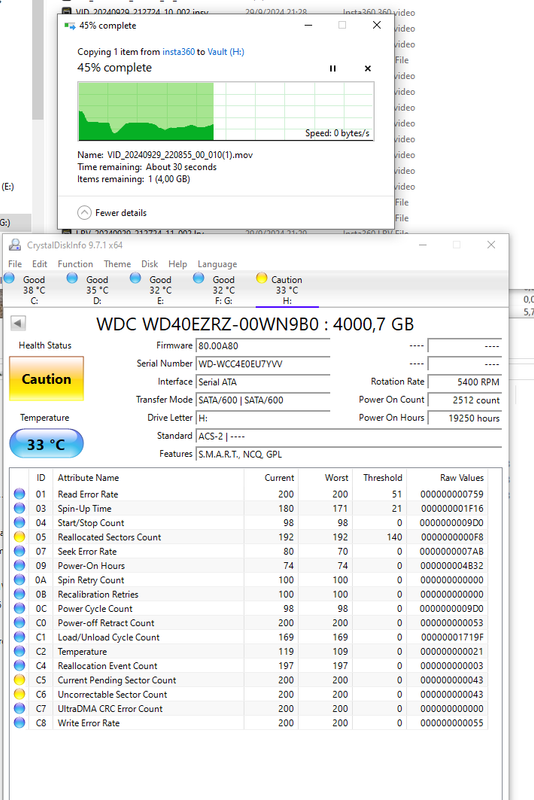The height and width of the screenshot is (800, 534).
Task: Click the Rotation Rate 5400 RPM value
Action: pos(465,382)
